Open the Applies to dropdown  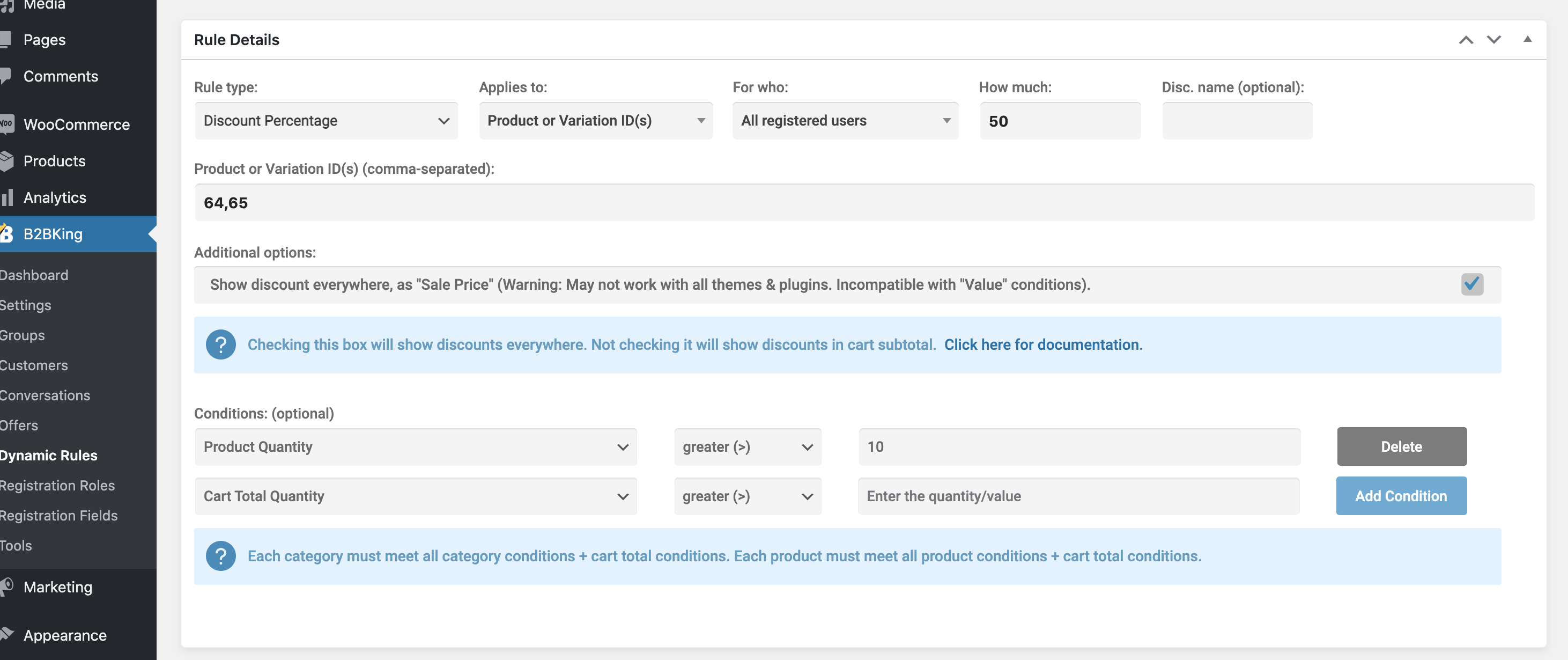pyautogui.click(x=596, y=121)
